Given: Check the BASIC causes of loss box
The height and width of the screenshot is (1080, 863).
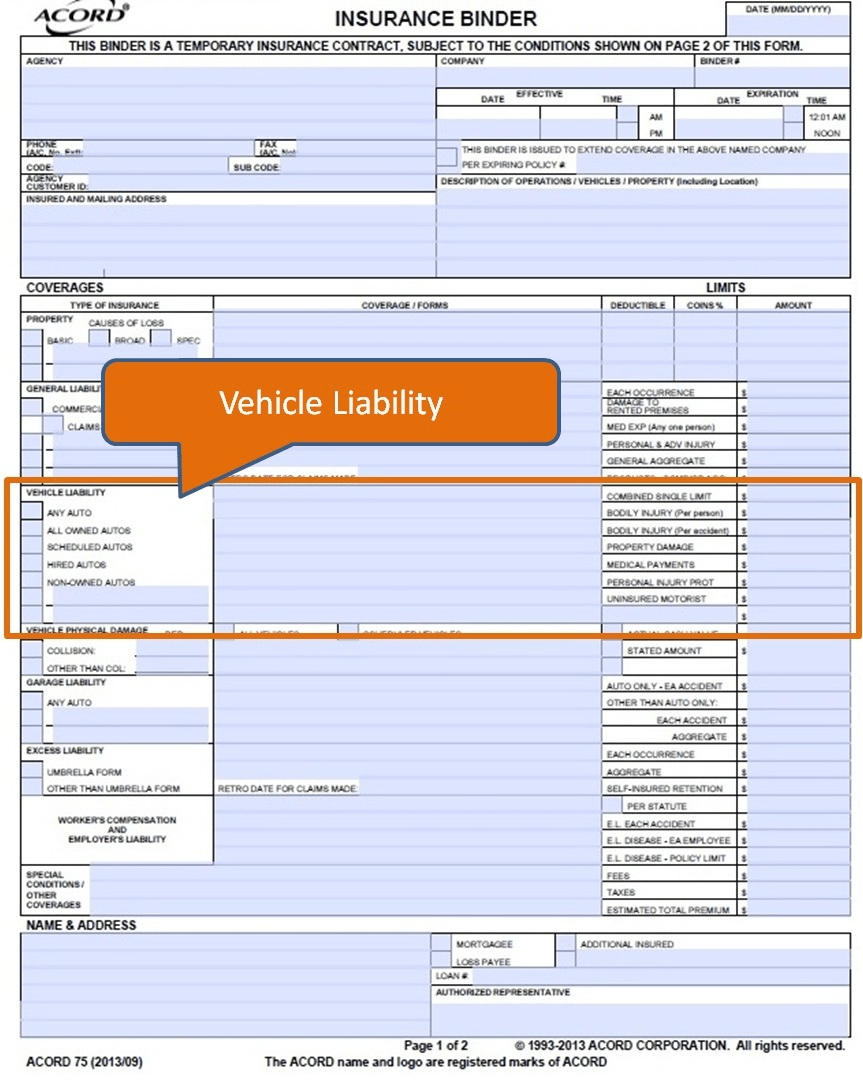Looking at the screenshot, I should pyautogui.click(x=33, y=340).
